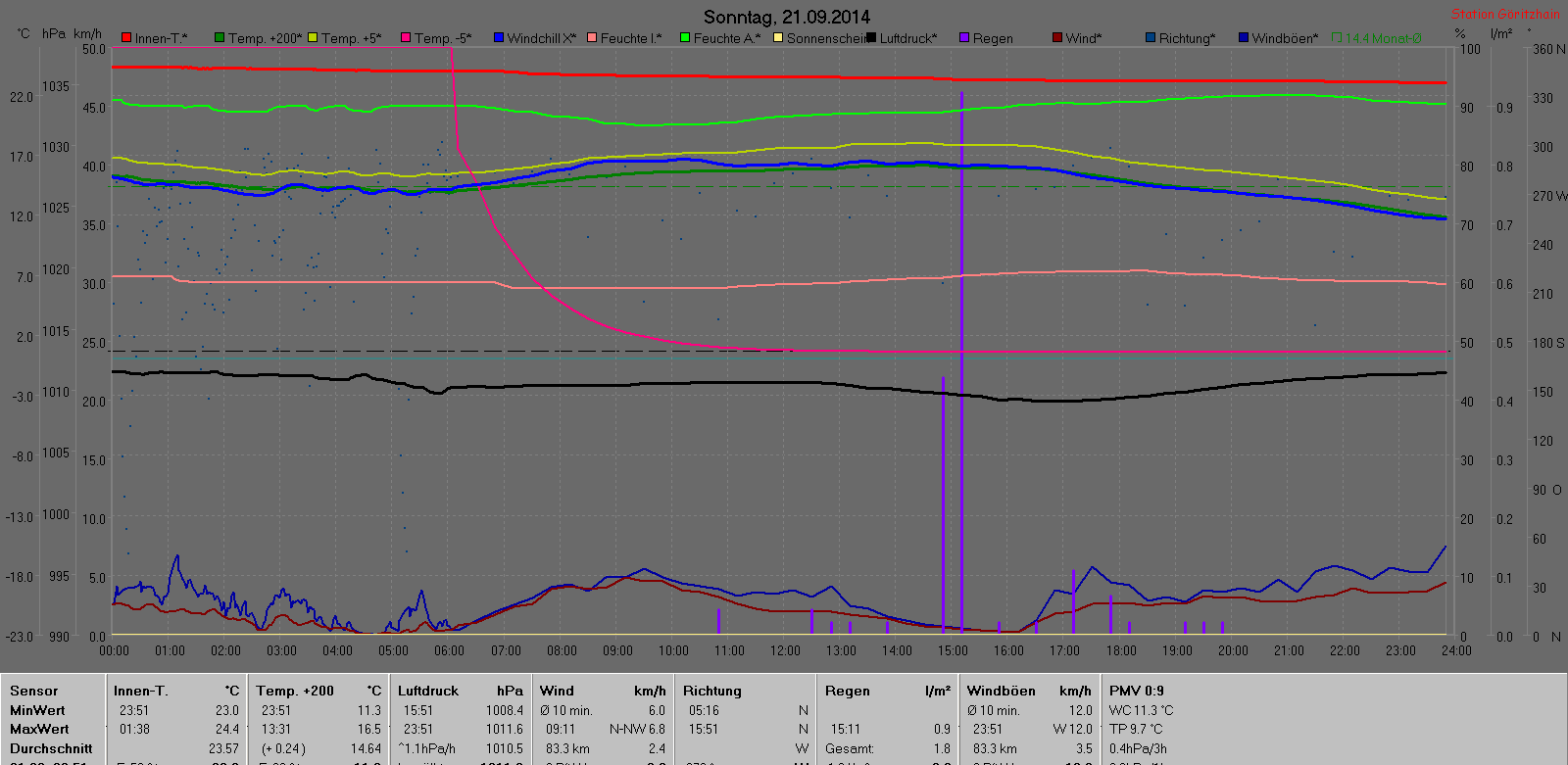
Task: Click the MaxWert row label
Action: (x=39, y=729)
